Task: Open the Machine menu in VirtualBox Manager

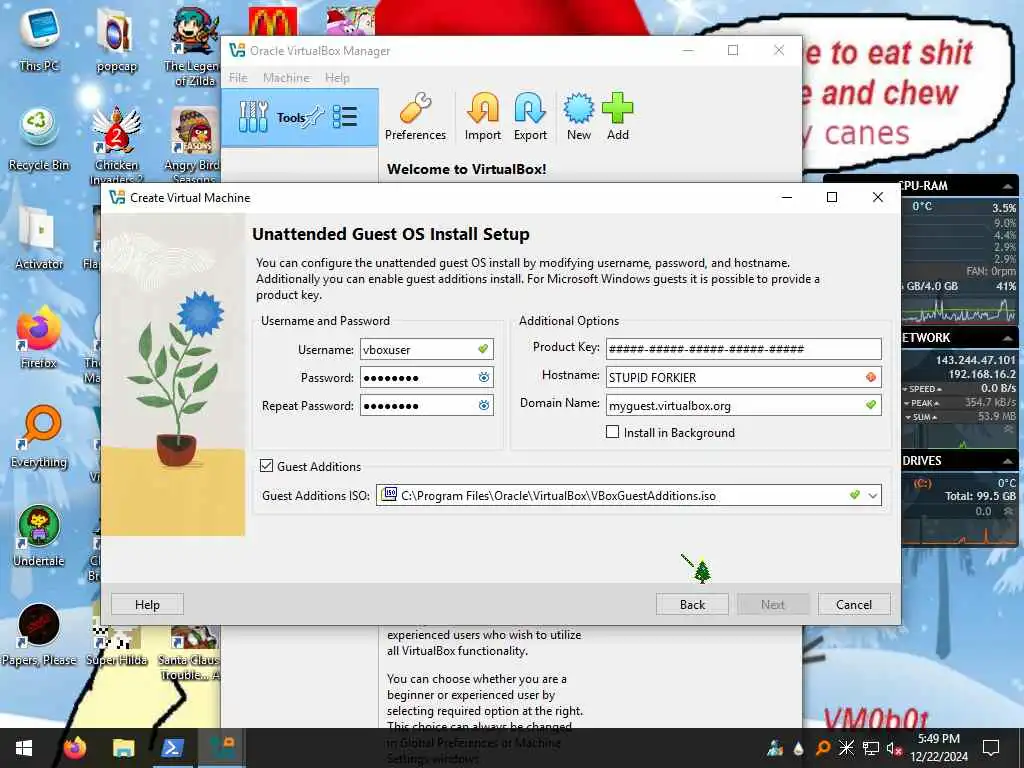Action: pos(286,78)
